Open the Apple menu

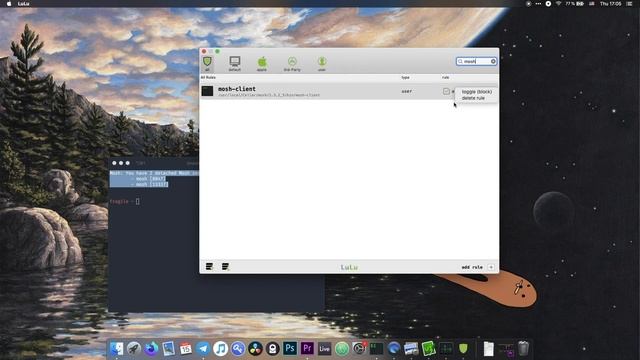tap(9, 4)
